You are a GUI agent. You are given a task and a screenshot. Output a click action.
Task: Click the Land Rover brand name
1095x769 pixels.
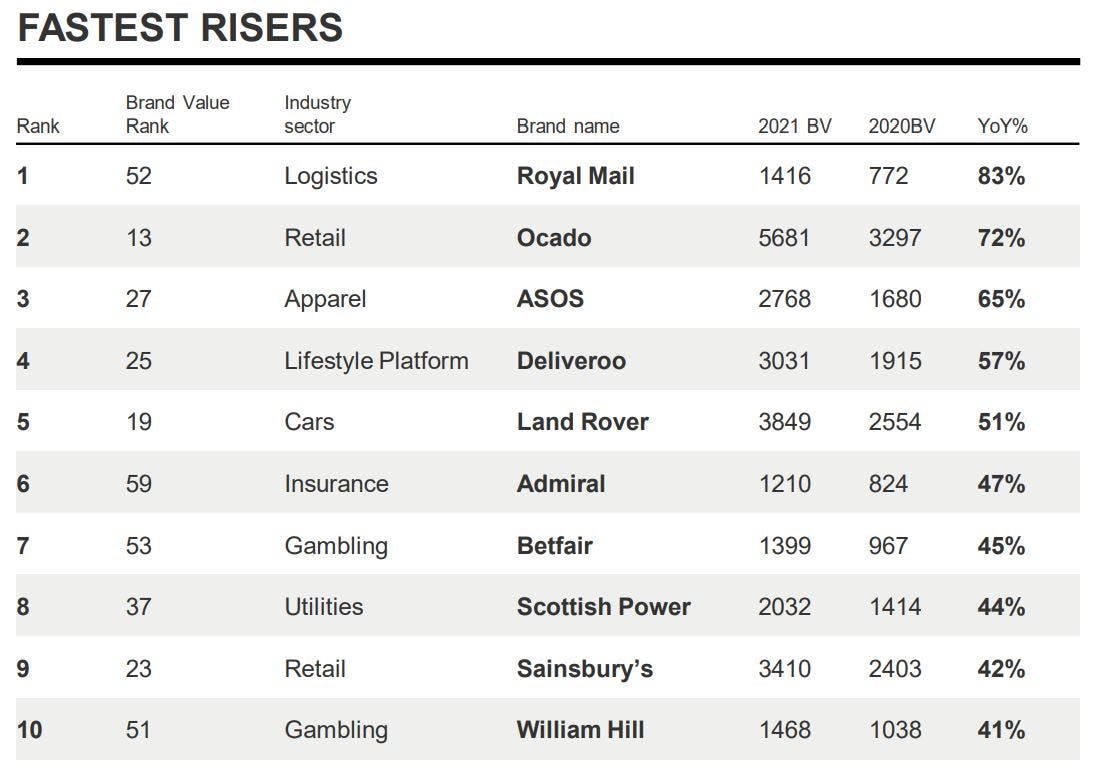(582, 422)
